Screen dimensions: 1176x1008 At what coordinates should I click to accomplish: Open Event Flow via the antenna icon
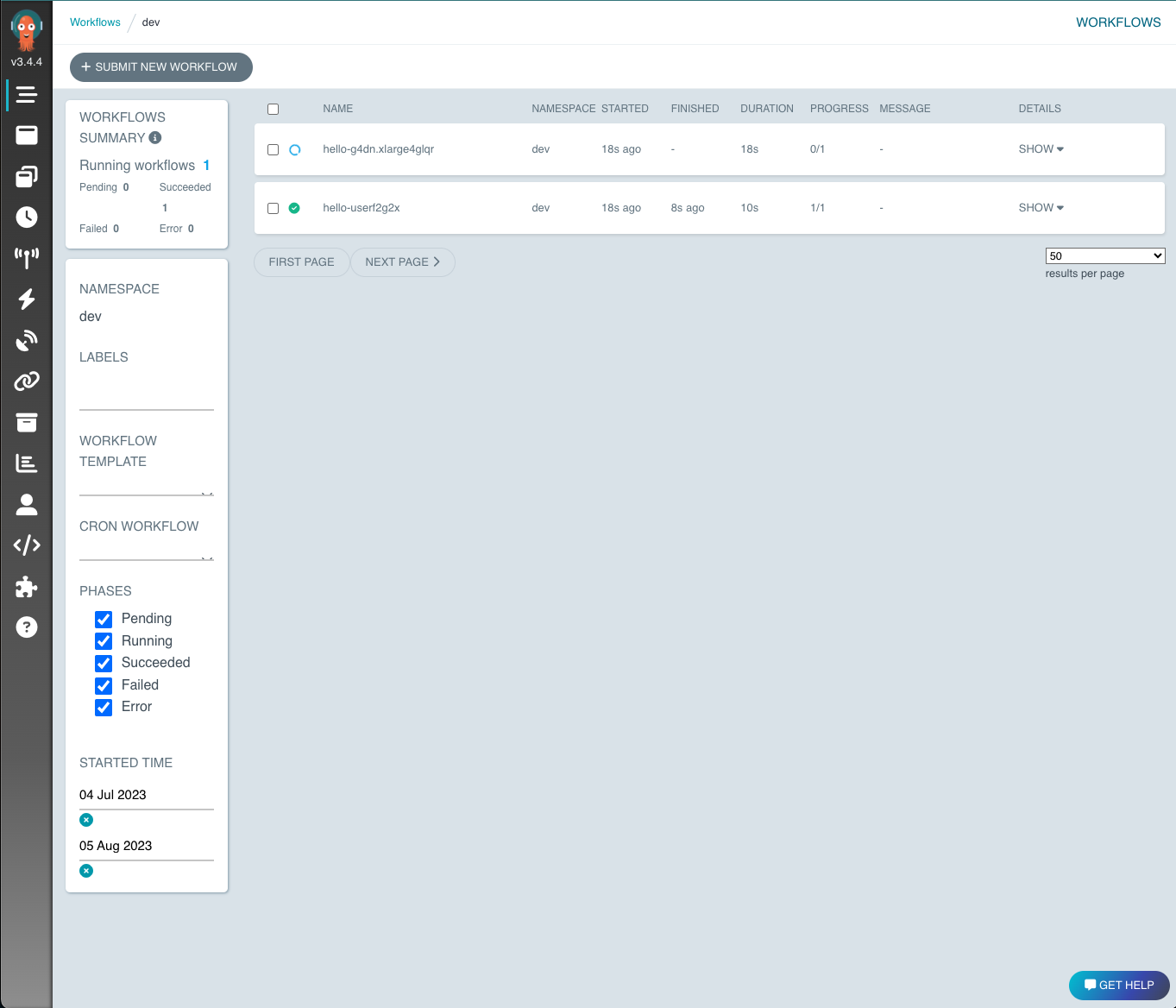tap(27, 257)
